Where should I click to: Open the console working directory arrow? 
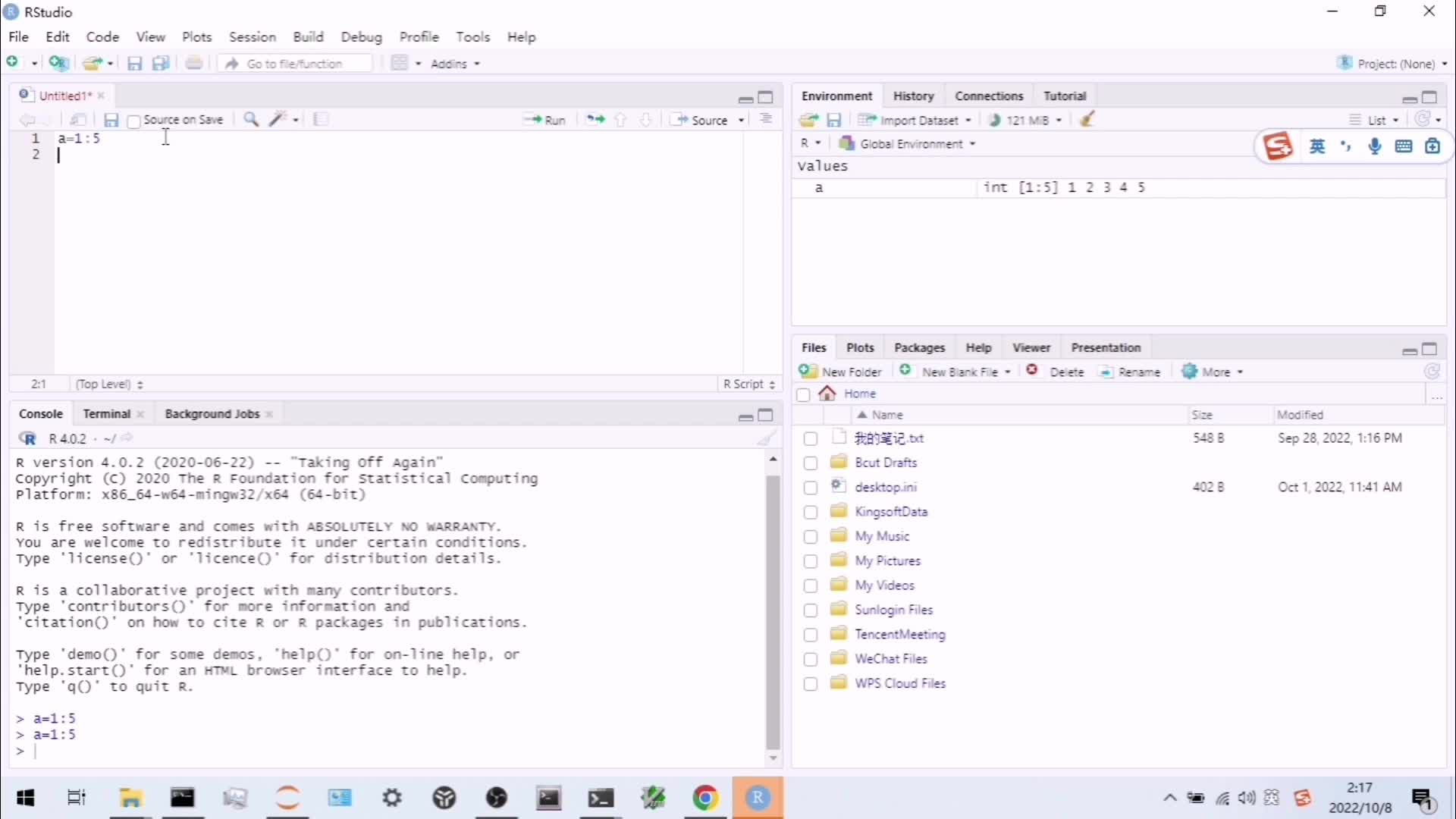pyautogui.click(x=127, y=438)
